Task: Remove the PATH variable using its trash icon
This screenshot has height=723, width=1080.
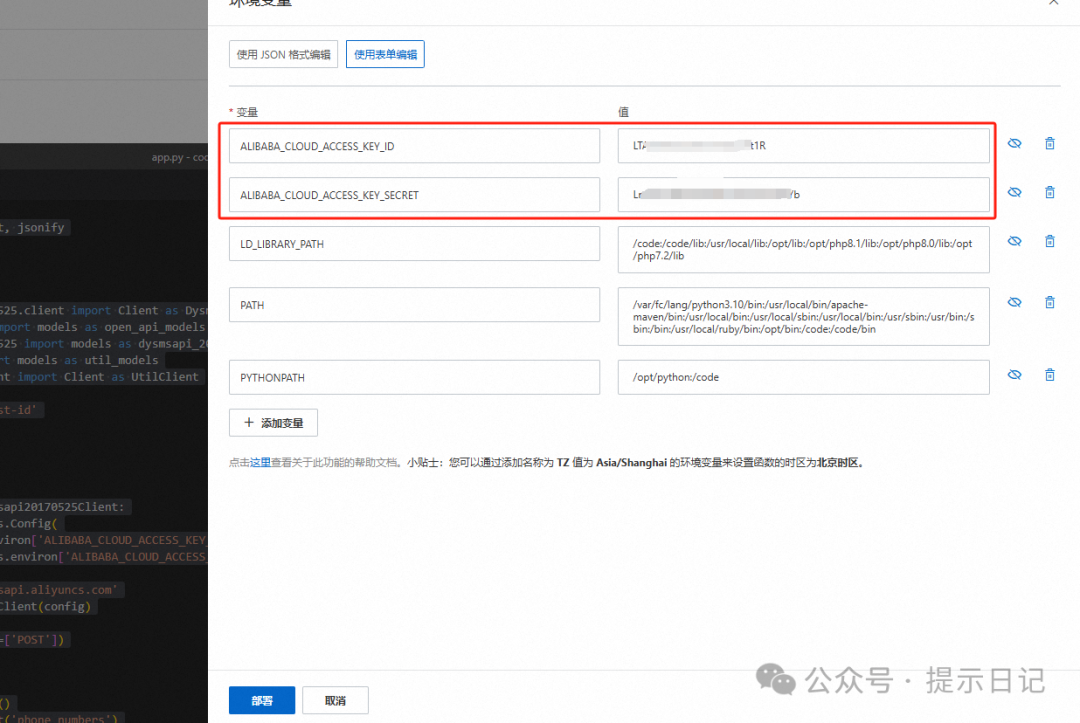Action: tap(1049, 302)
